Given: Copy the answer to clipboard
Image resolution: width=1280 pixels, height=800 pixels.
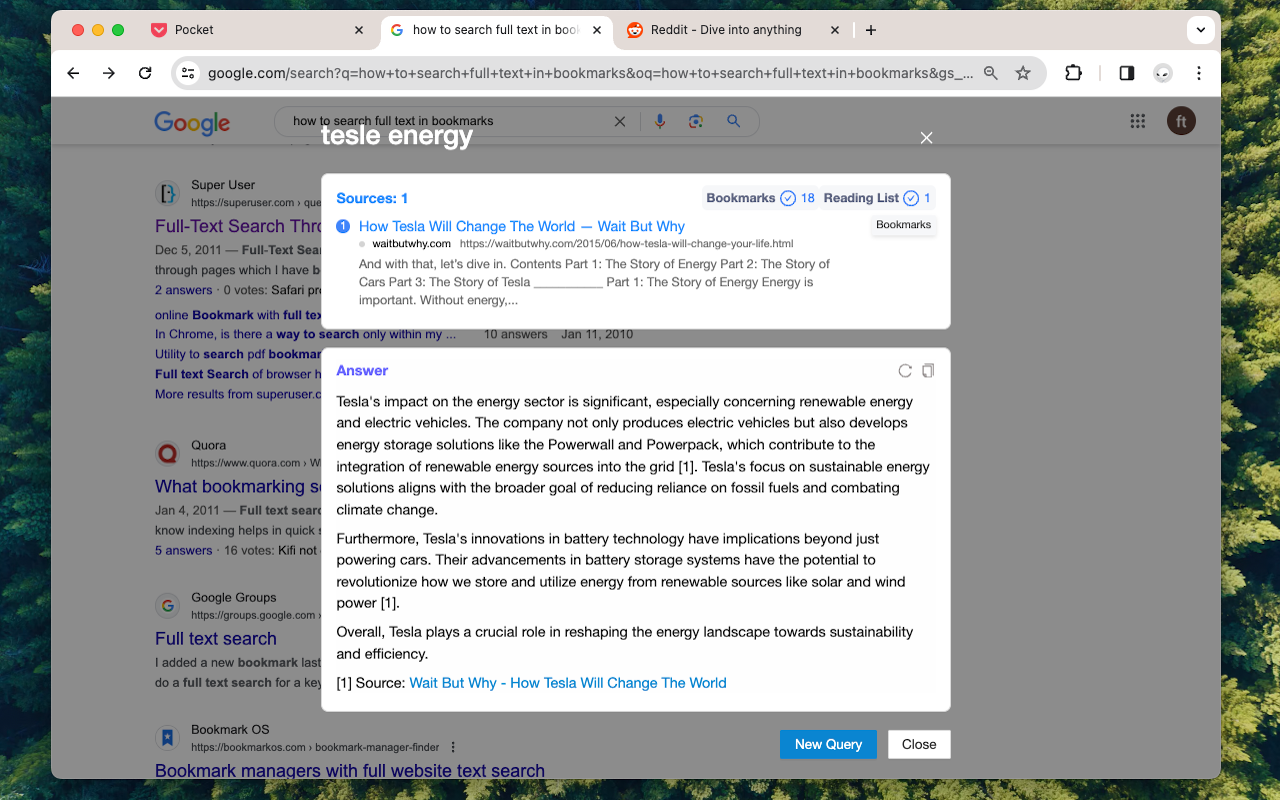Looking at the screenshot, I should point(928,371).
